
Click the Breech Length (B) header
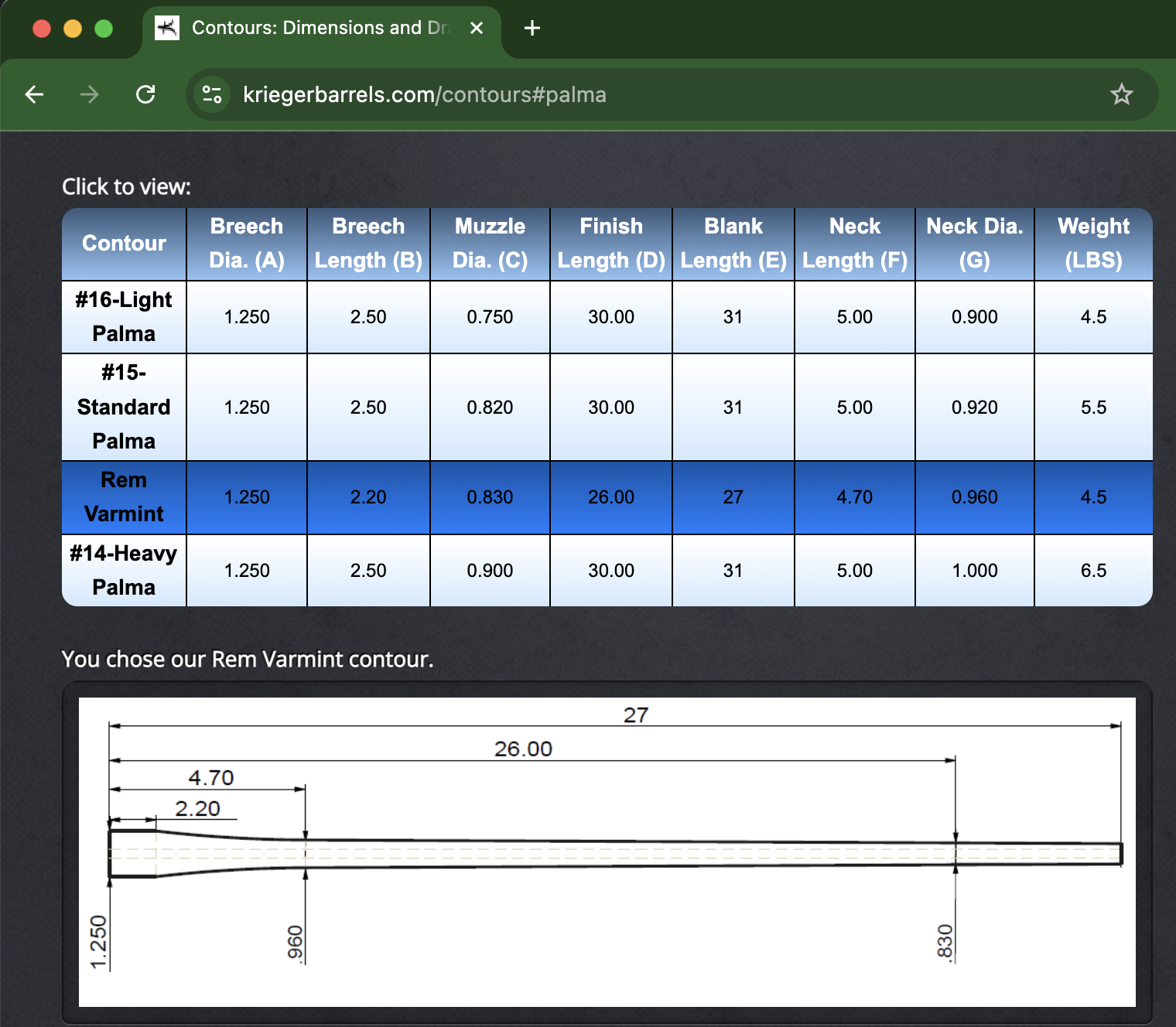point(368,244)
